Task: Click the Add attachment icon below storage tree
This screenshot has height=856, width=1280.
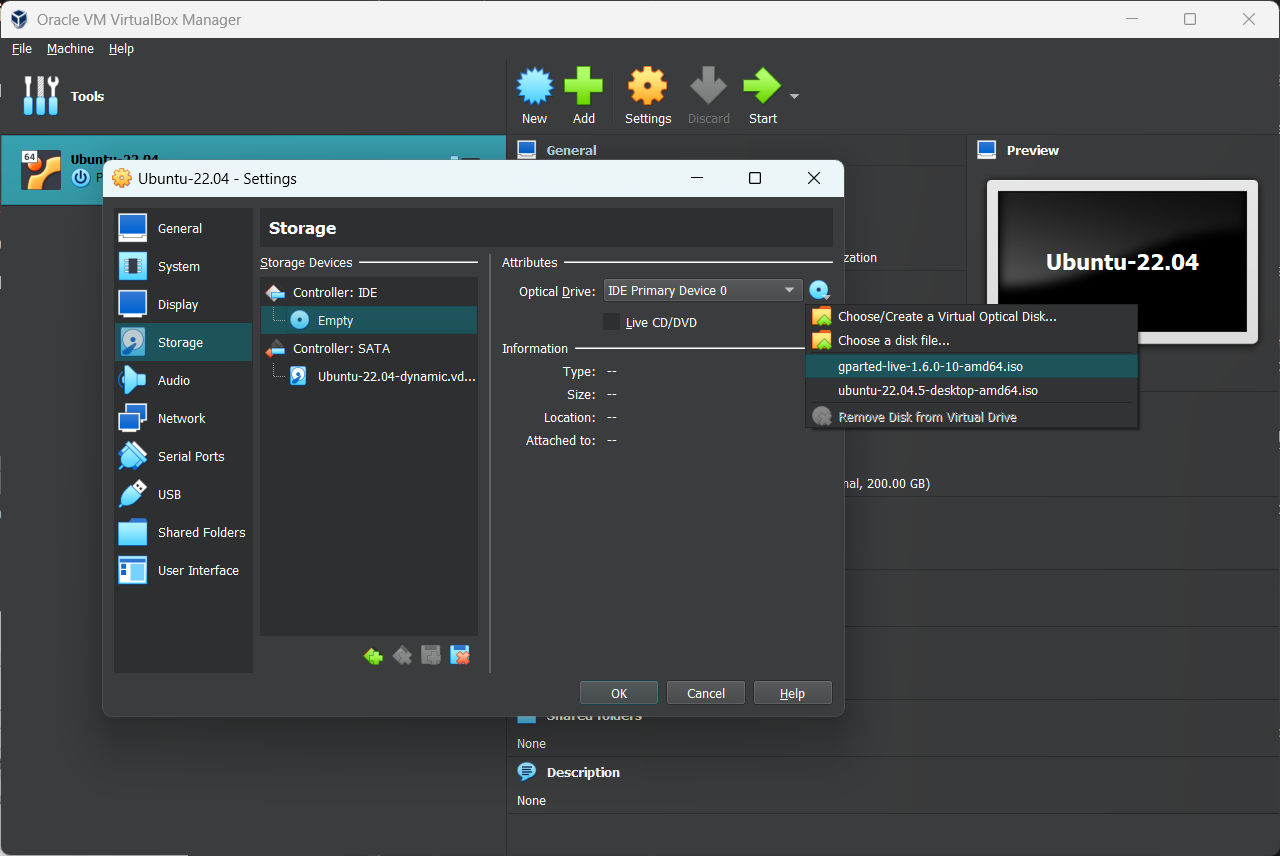Action: (x=431, y=656)
